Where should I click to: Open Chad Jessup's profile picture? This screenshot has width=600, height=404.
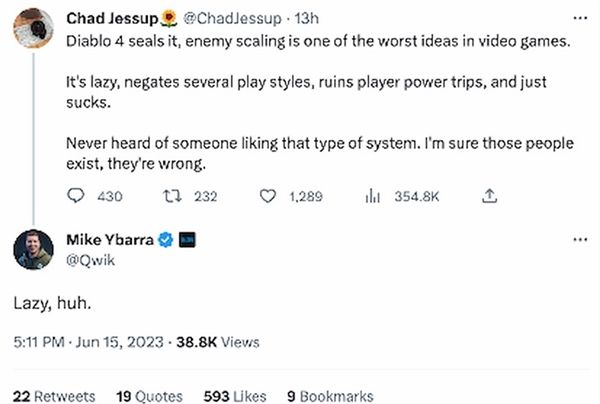click(33, 28)
